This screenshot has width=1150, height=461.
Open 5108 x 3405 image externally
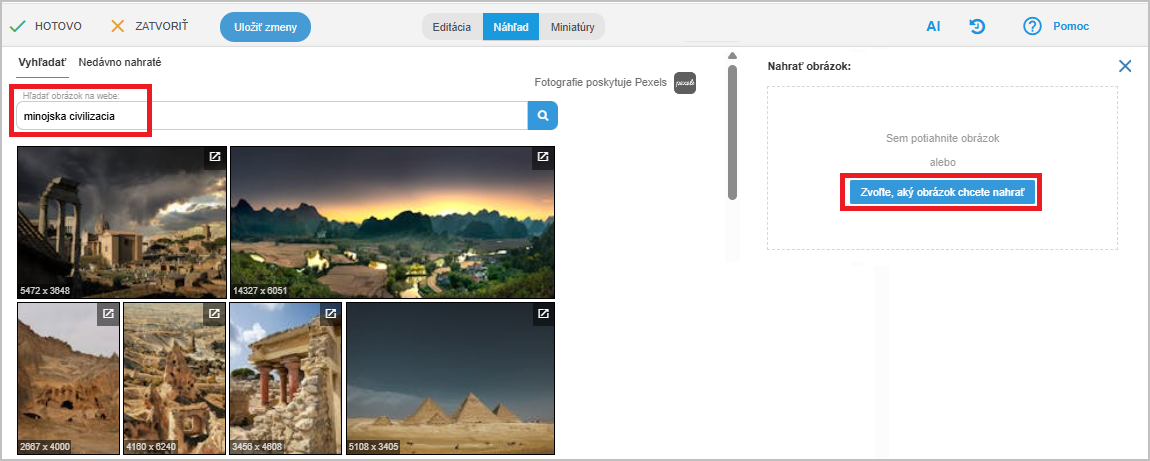543,314
